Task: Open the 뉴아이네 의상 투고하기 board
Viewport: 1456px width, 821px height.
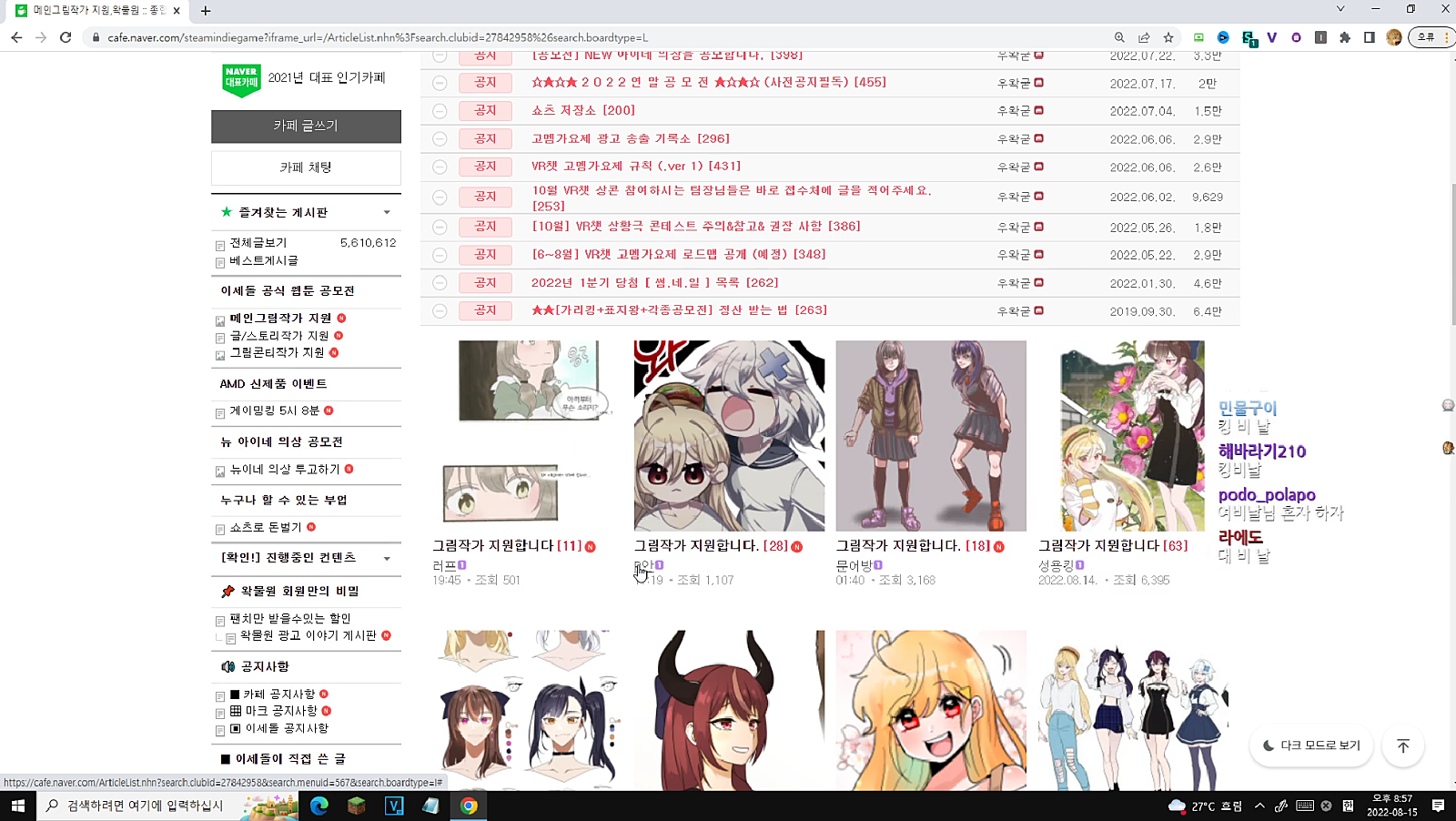Action: pyautogui.click(x=285, y=469)
